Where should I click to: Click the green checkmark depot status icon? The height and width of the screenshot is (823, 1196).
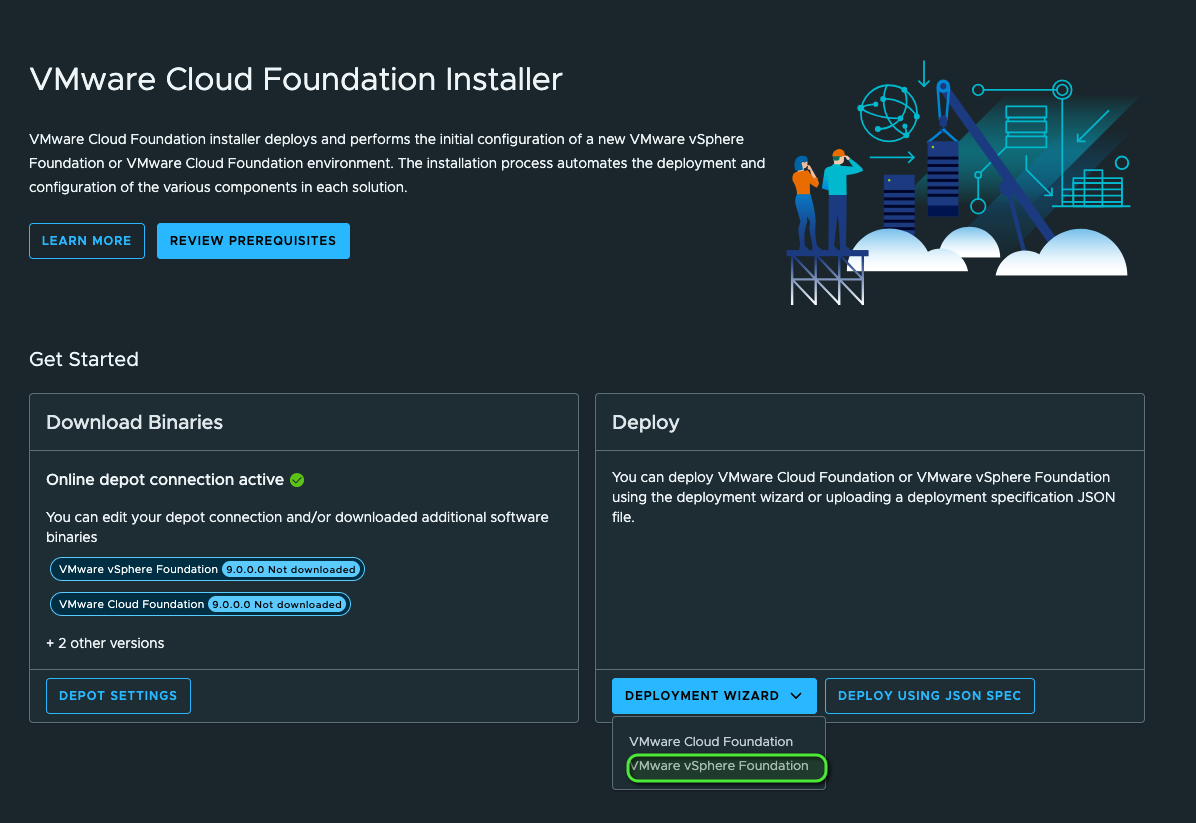click(x=297, y=480)
